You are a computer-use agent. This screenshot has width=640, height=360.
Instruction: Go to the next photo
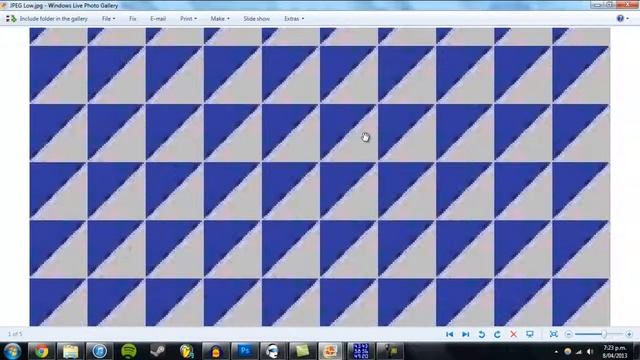(x=465, y=334)
